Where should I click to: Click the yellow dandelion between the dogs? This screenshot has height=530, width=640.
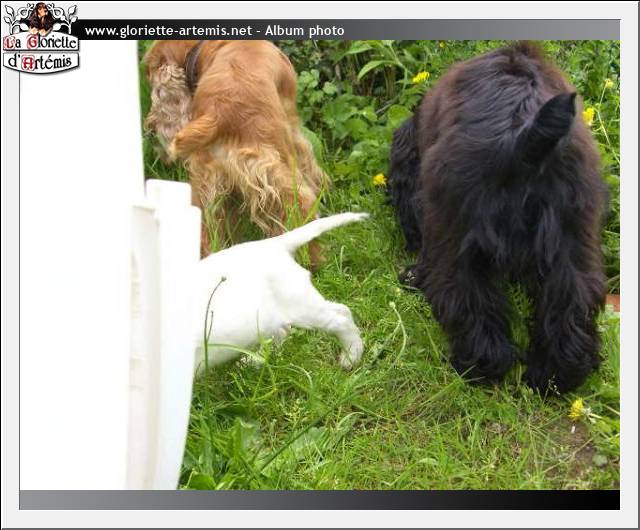(x=379, y=180)
